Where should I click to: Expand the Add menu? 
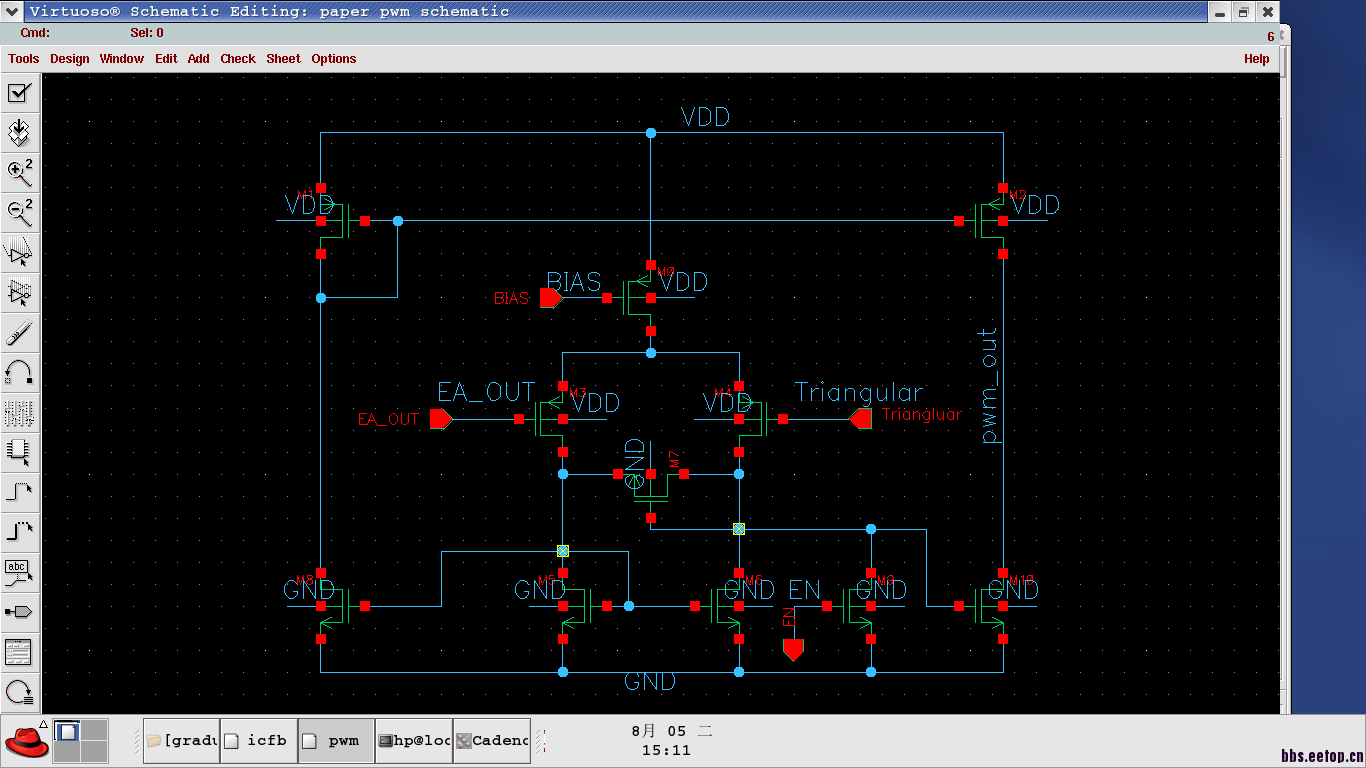coord(199,59)
